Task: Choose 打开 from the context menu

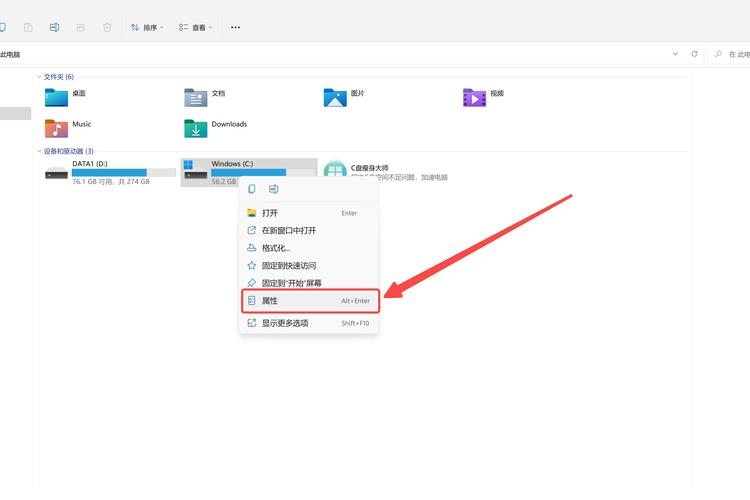Action: pyautogui.click(x=309, y=213)
